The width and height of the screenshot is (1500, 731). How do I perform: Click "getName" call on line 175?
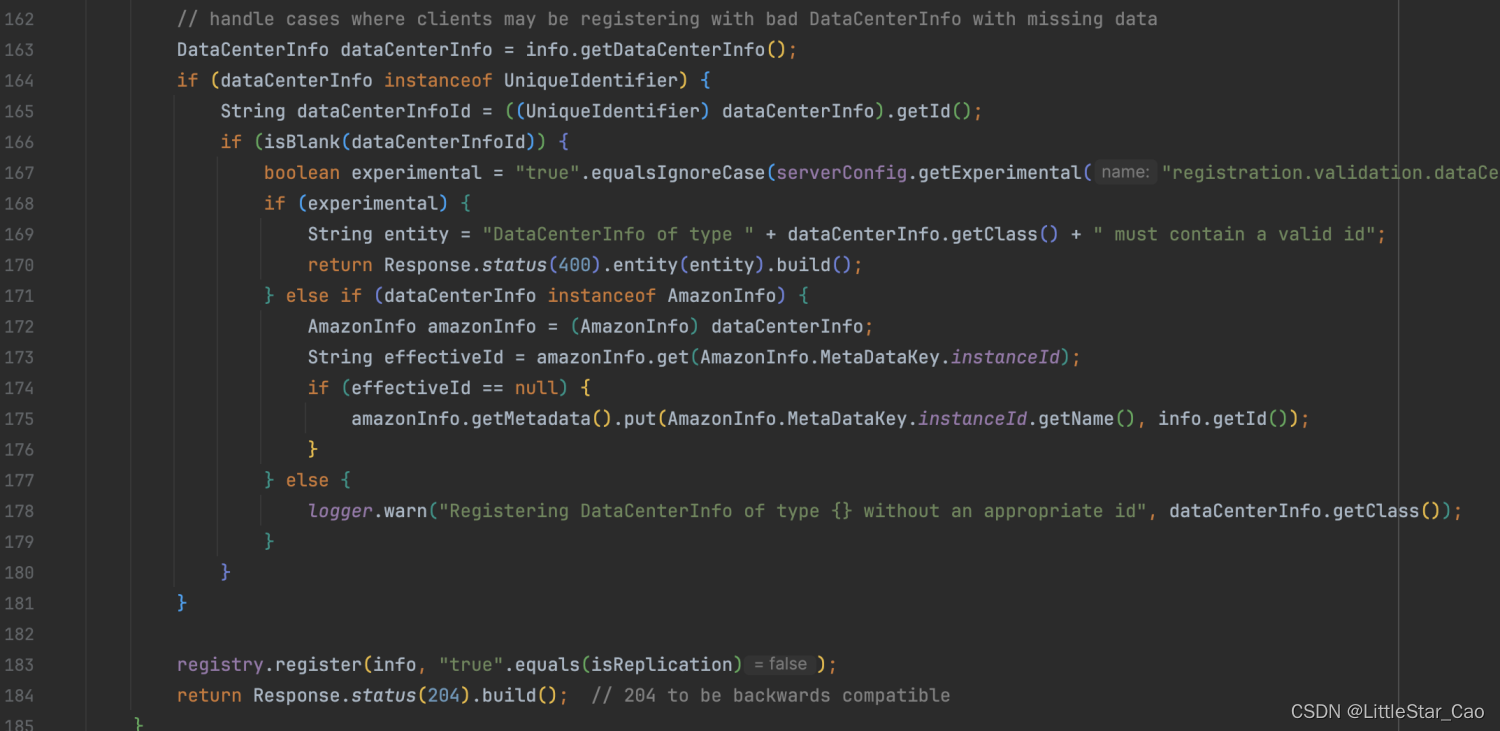pos(1076,419)
